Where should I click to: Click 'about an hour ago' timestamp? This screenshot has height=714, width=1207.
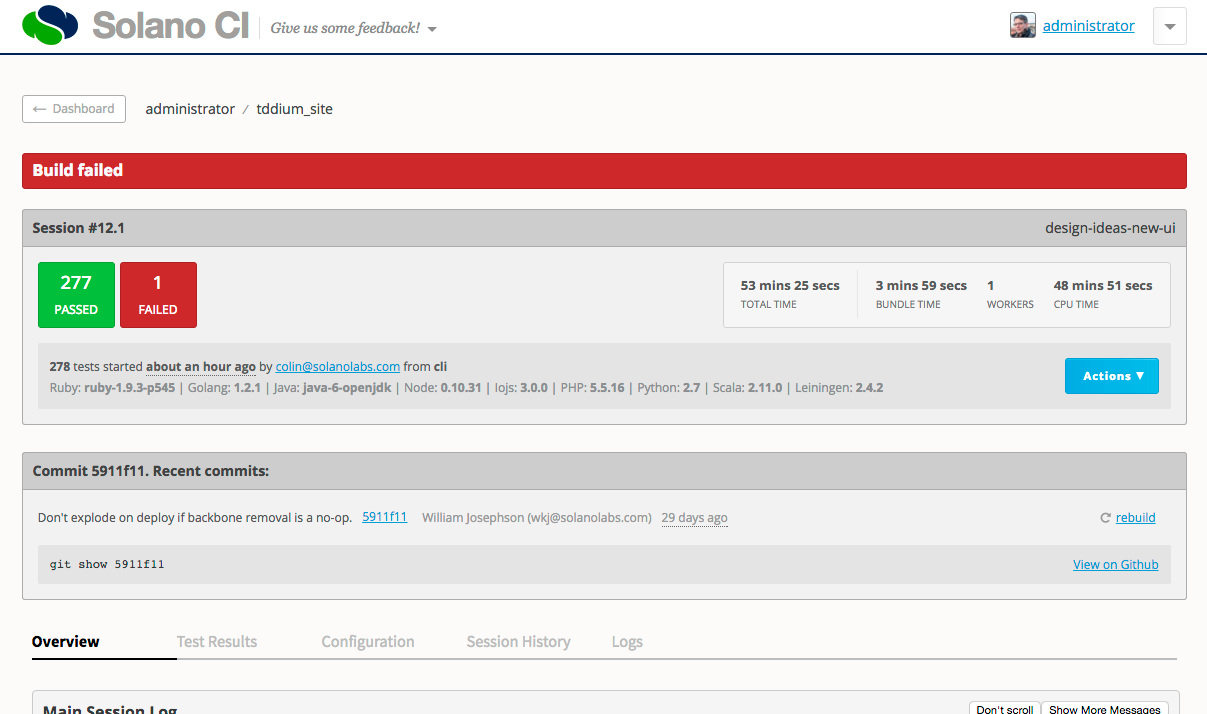201,367
